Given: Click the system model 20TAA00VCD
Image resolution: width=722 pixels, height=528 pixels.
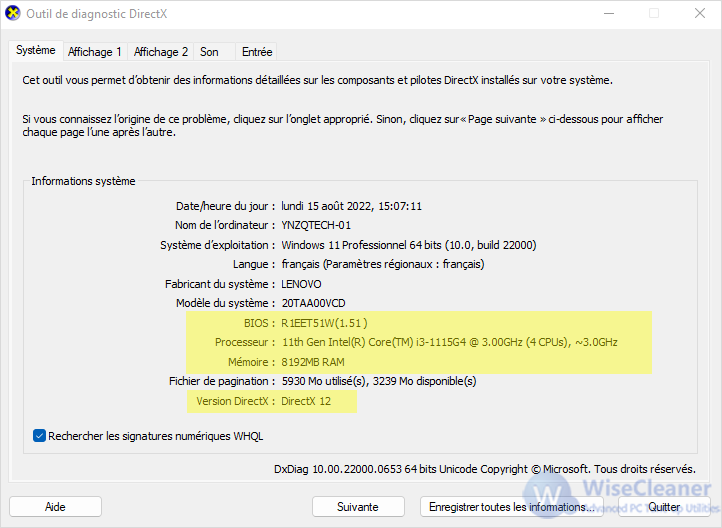Looking at the screenshot, I should point(313,303).
